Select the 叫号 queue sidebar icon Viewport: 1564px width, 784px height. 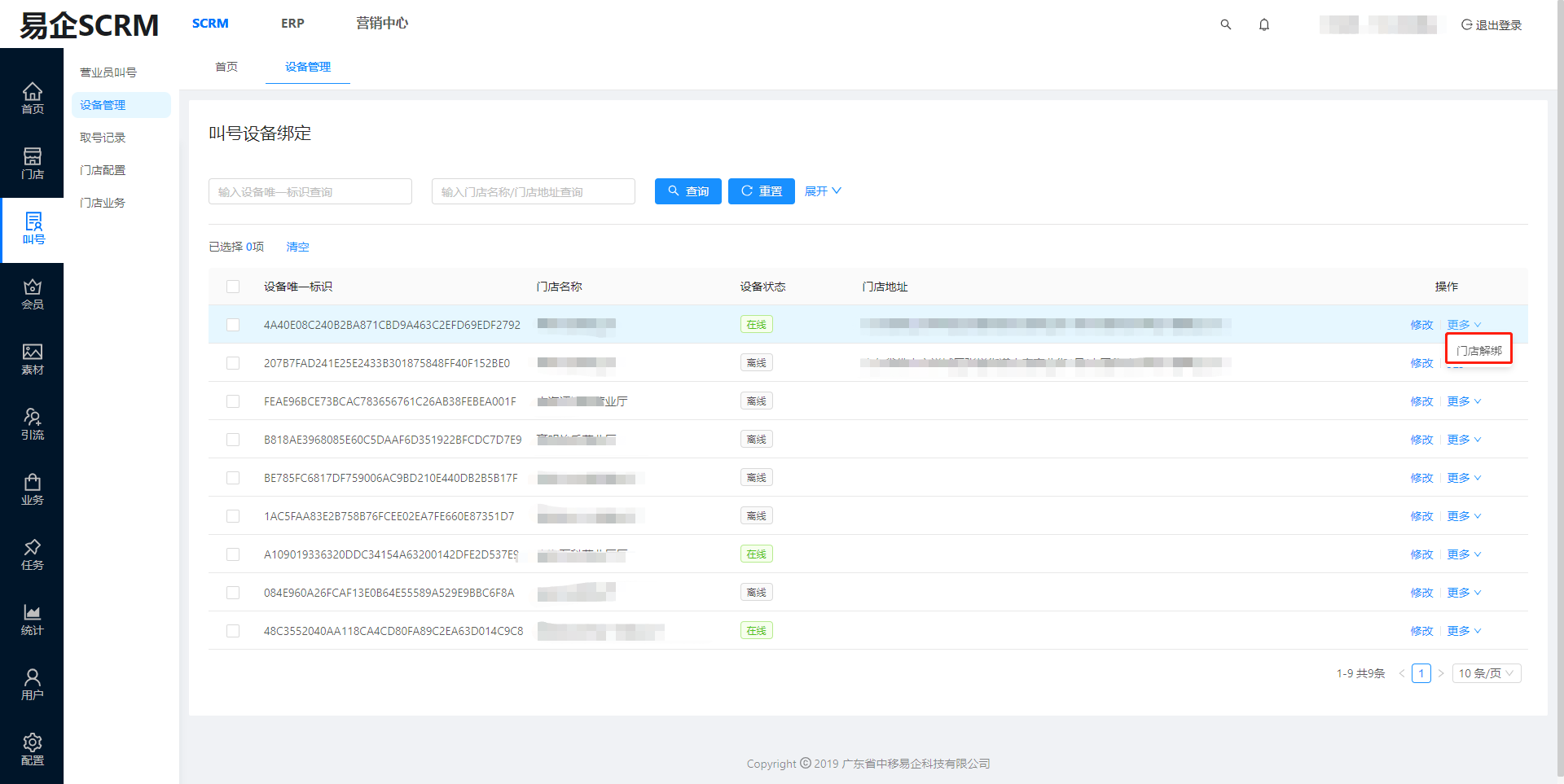(32, 229)
